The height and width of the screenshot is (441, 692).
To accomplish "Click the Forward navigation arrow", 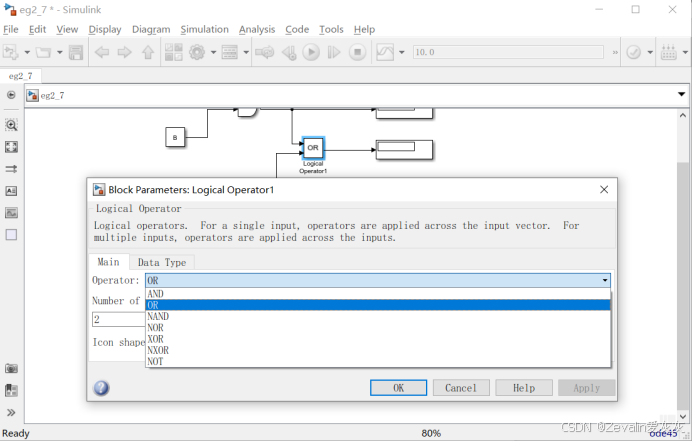I will (124, 53).
